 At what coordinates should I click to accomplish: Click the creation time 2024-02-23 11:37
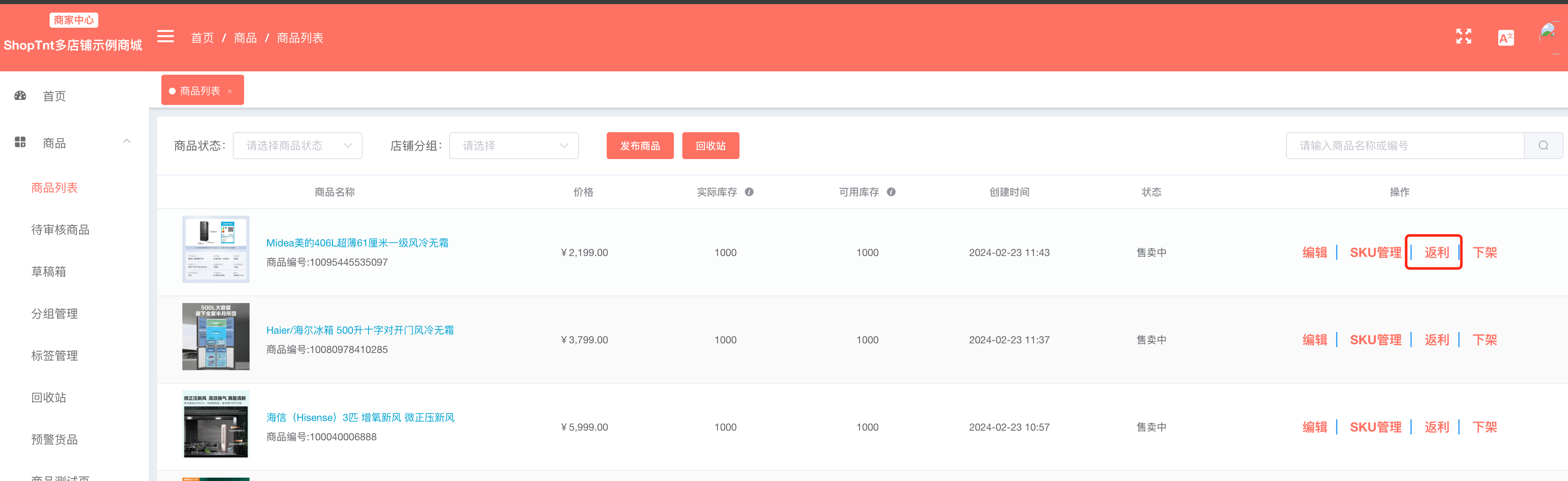1009,340
